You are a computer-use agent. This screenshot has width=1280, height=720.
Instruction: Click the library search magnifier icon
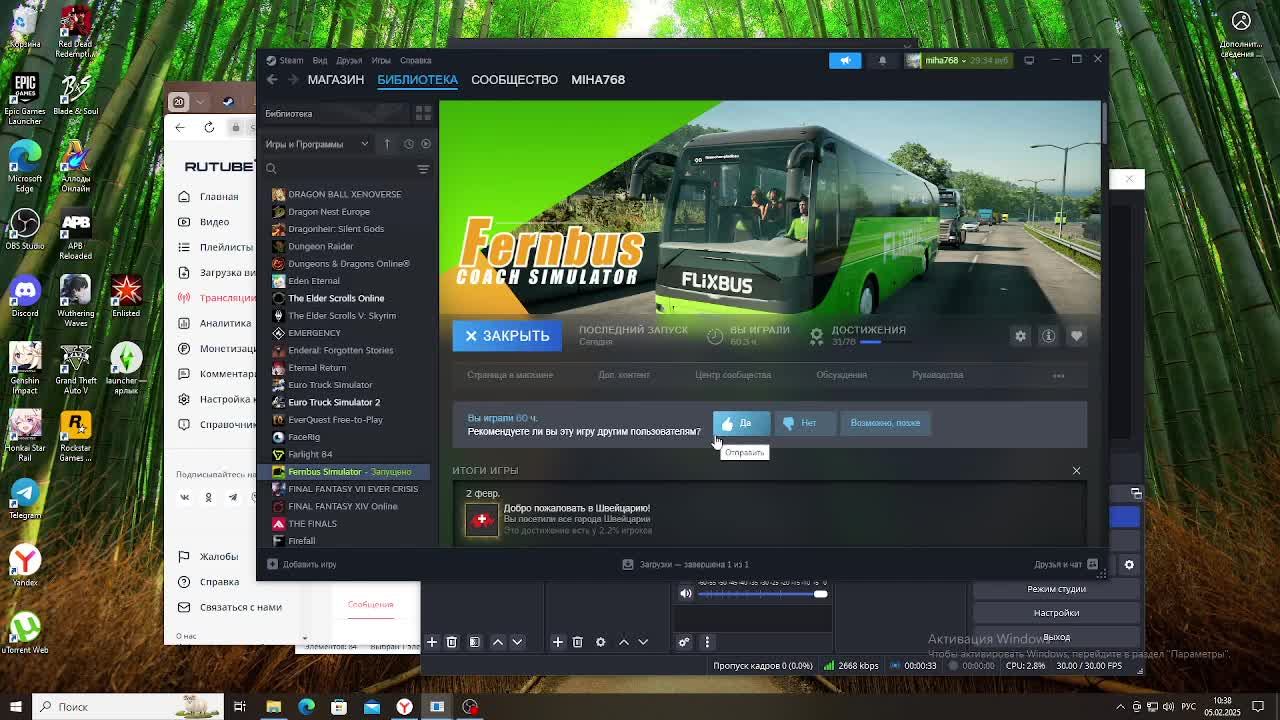point(271,169)
